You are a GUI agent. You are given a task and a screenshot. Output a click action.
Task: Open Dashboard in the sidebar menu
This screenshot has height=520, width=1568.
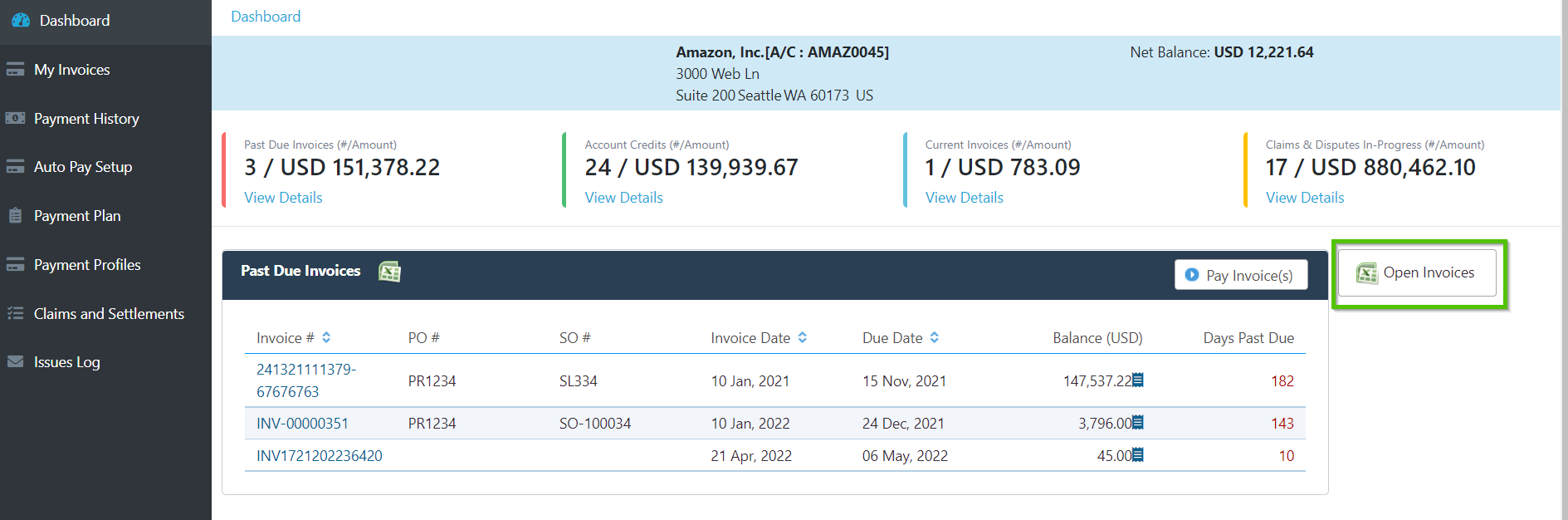click(105, 21)
